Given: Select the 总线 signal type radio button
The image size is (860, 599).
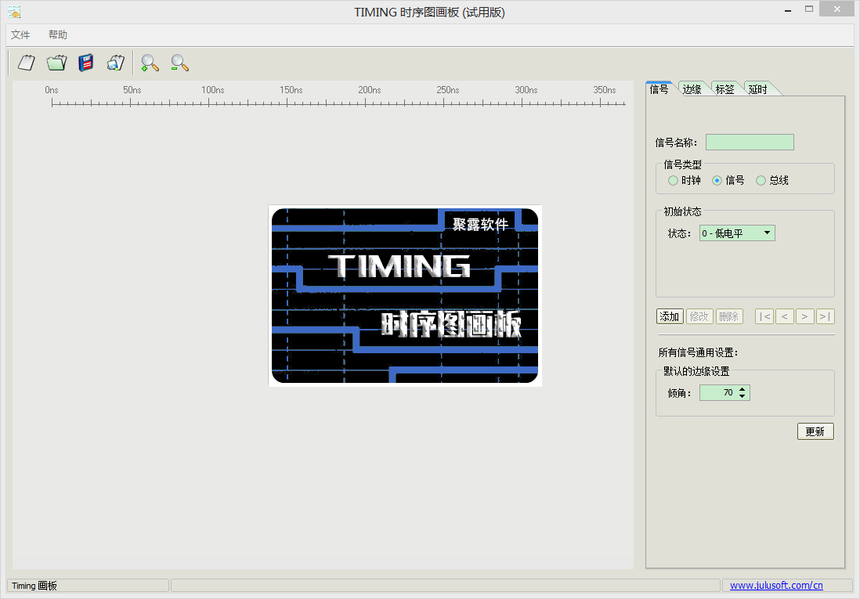Looking at the screenshot, I should 761,180.
